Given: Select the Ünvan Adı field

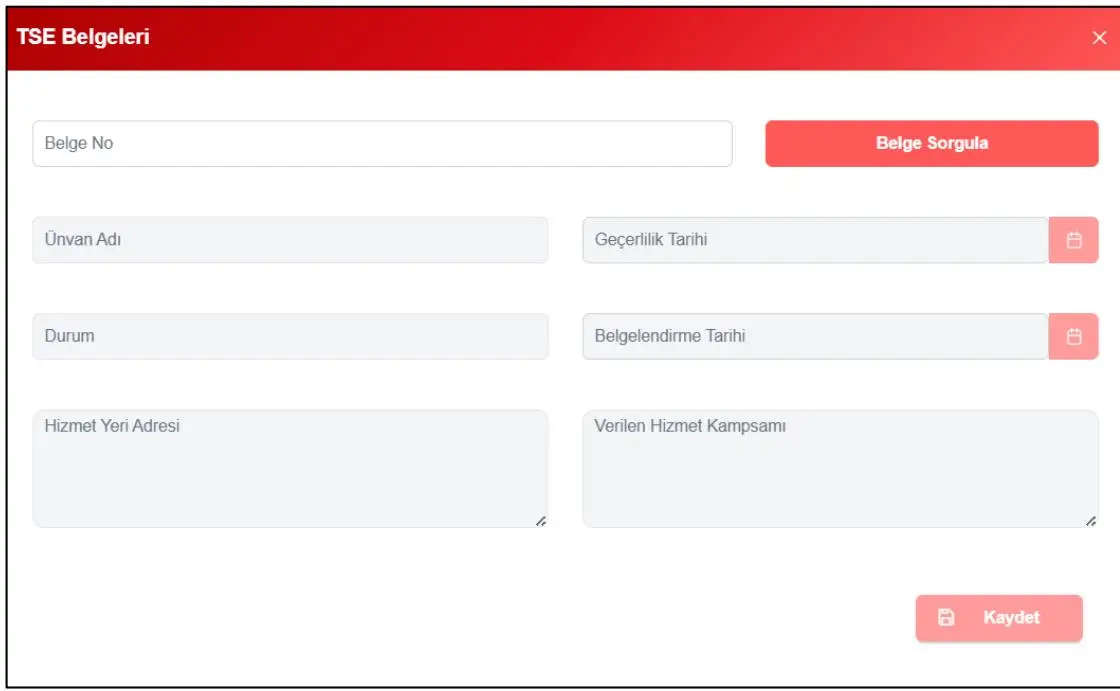Looking at the screenshot, I should coord(290,240).
